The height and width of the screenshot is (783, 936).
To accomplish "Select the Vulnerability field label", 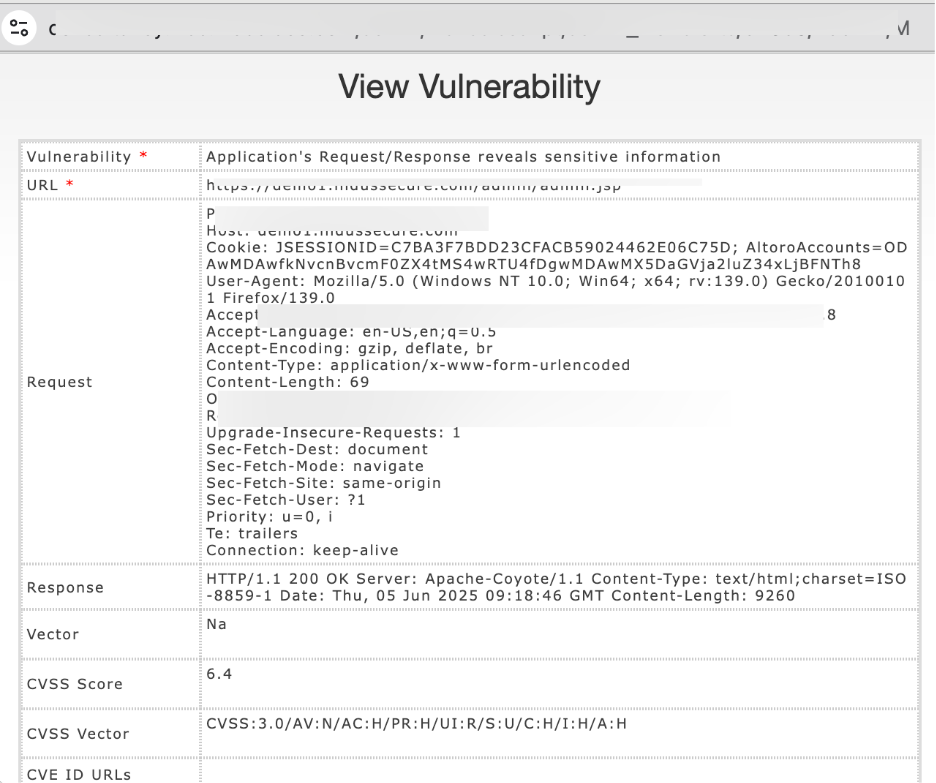I will point(79,157).
